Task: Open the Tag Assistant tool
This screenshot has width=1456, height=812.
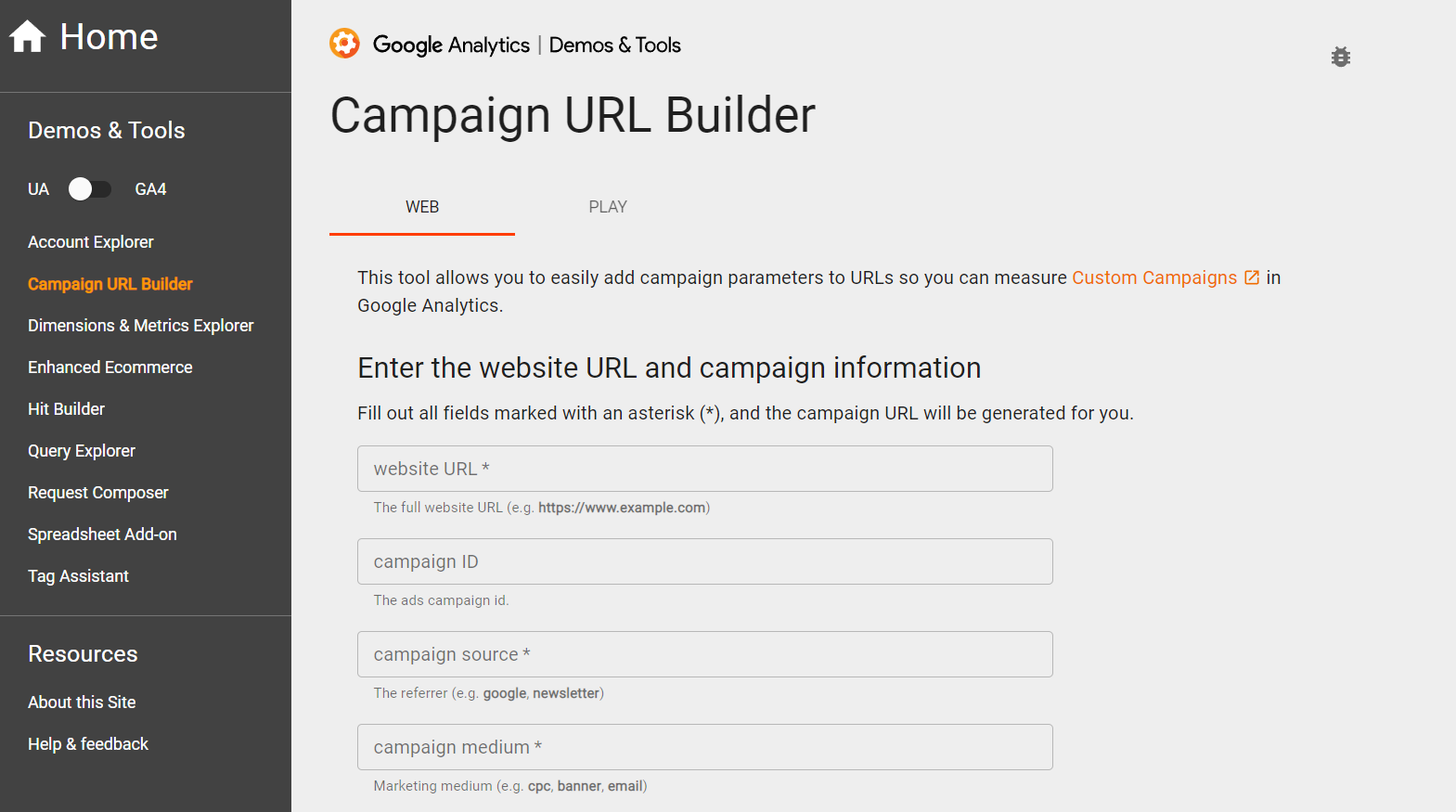Action: 78,575
